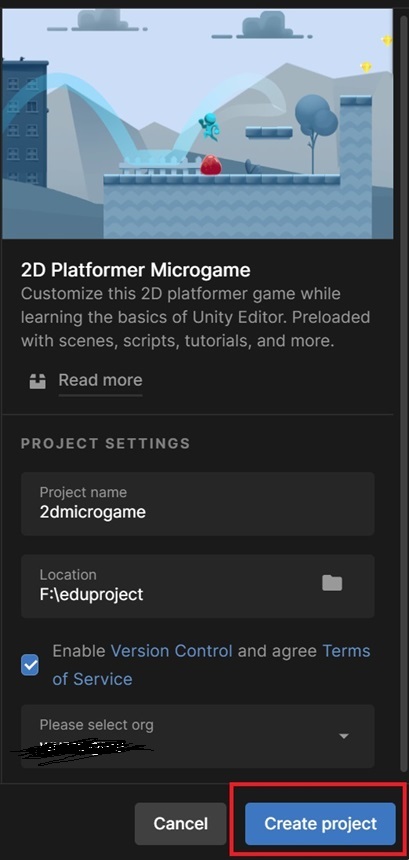
Task: Open the Terms of Service link
Action: coord(211,665)
